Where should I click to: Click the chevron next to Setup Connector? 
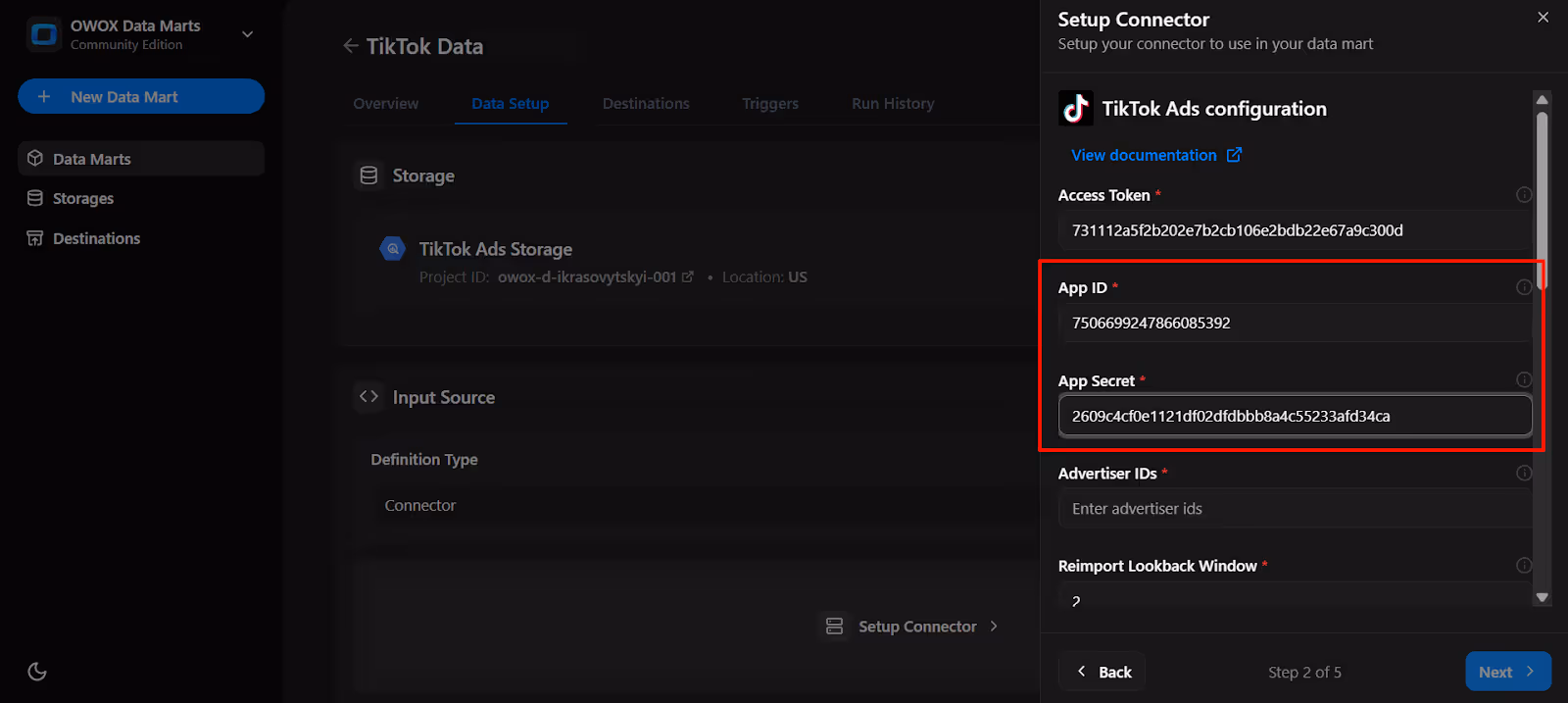click(994, 626)
